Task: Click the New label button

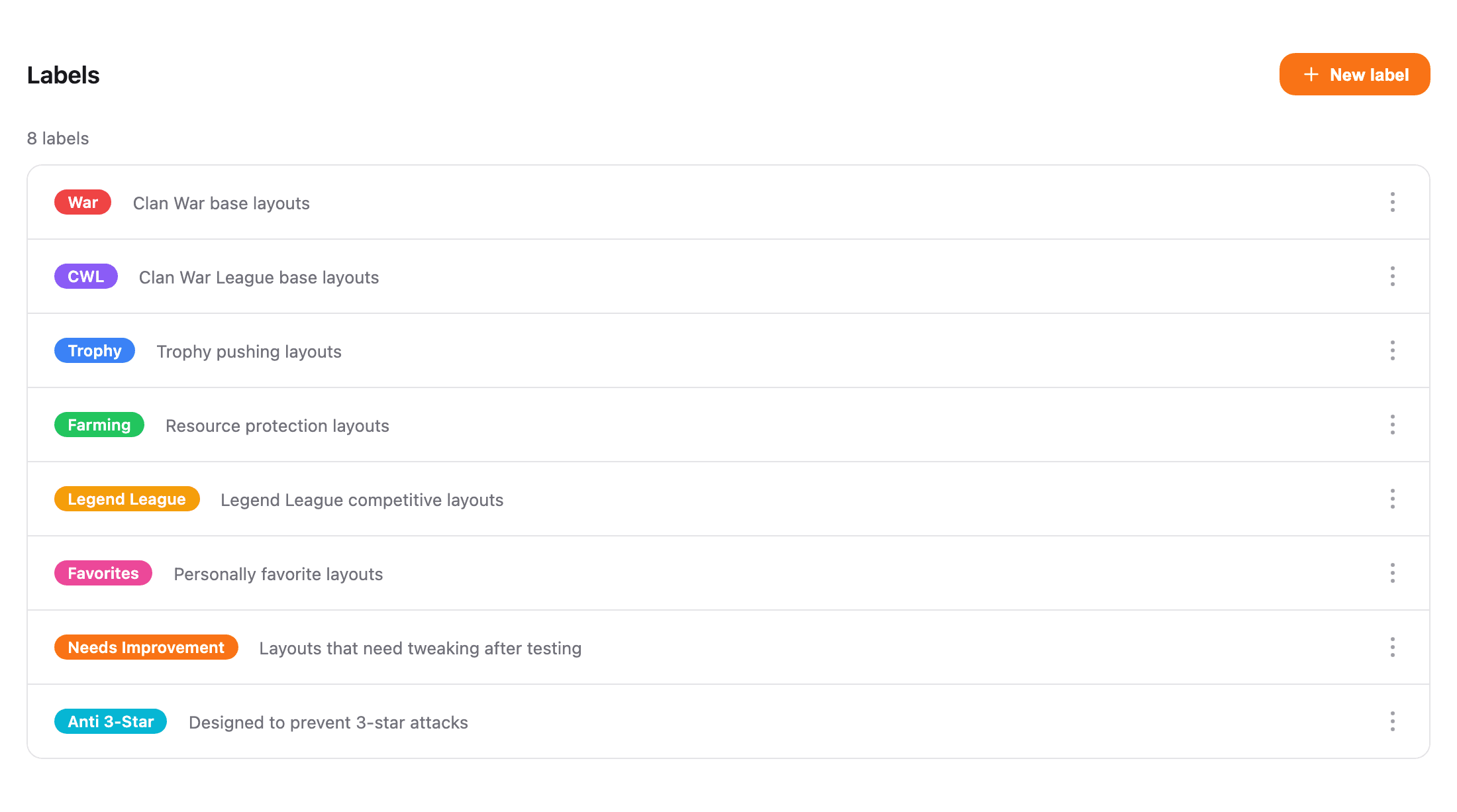Action: point(1354,74)
